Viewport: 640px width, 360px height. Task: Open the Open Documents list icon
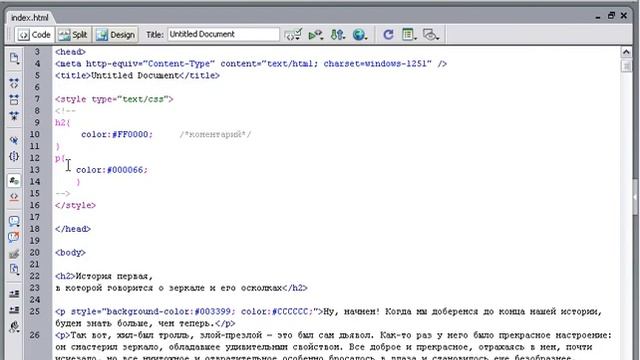click(14, 58)
